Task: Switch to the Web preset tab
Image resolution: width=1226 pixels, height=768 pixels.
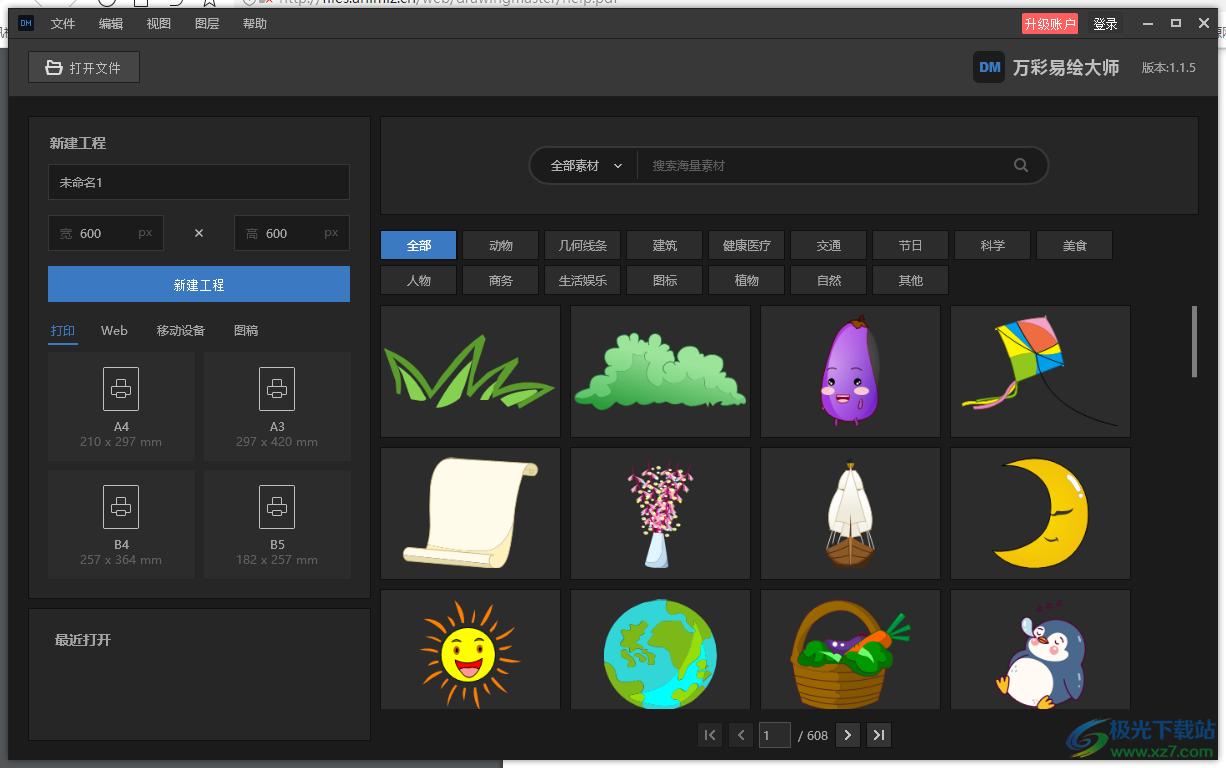Action: pyautogui.click(x=114, y=331)
